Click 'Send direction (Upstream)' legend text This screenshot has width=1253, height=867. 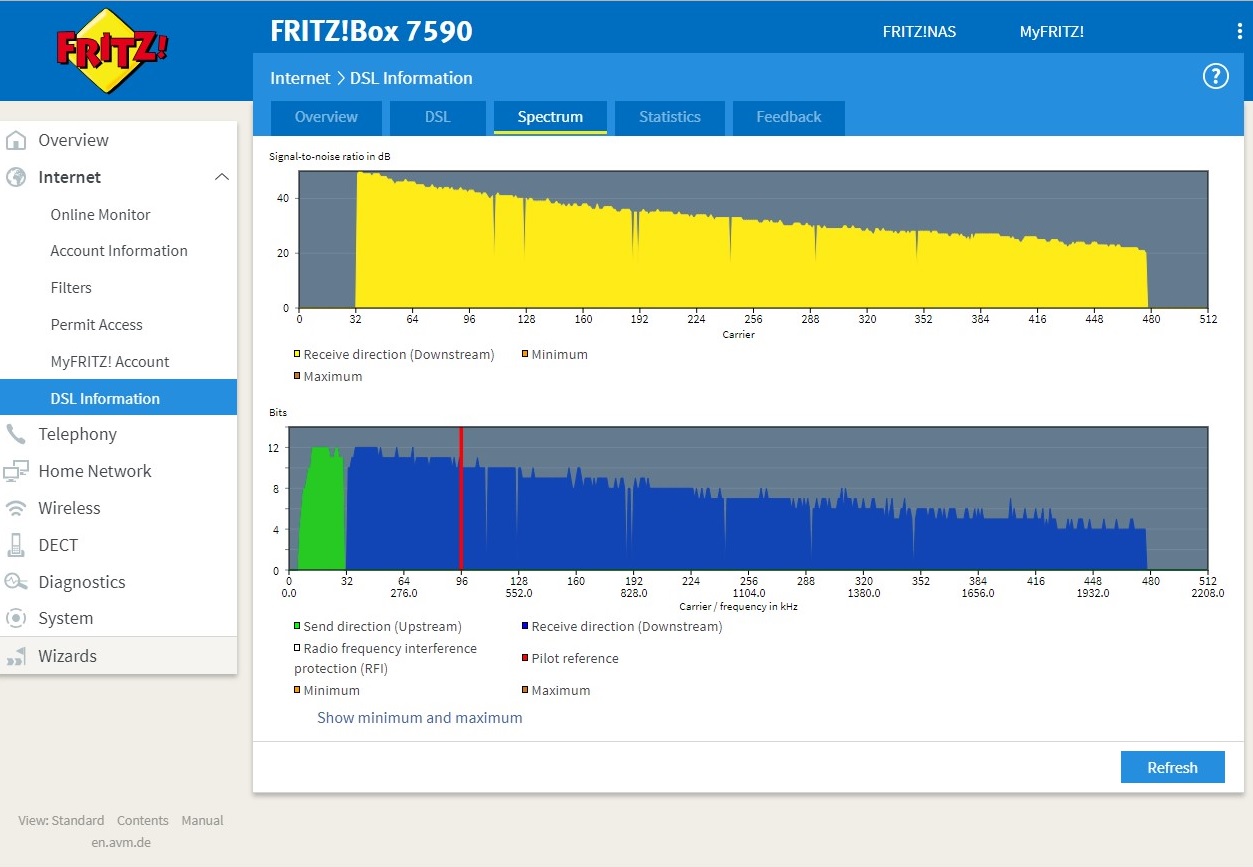click(x=383, y=626)
